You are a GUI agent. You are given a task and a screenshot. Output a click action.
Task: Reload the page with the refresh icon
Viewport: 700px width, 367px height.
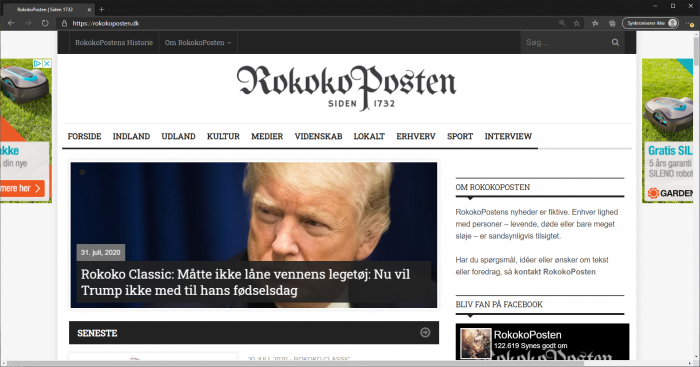[x=45, y=23]
